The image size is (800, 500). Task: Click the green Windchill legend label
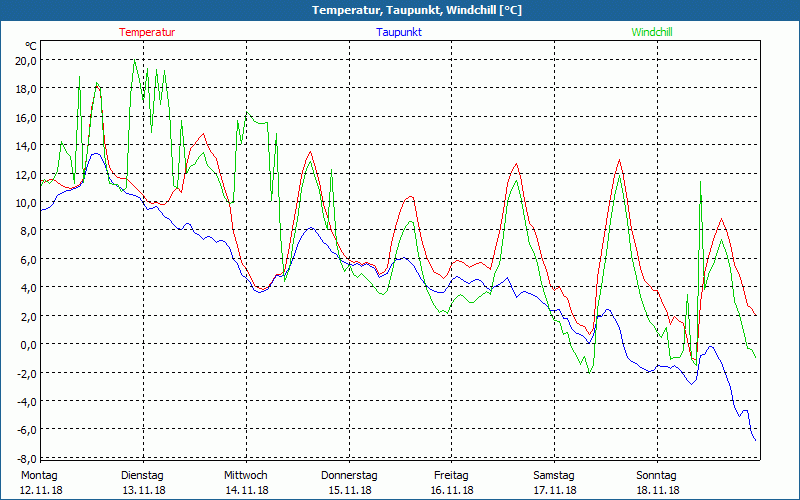(x=651, y=32)
